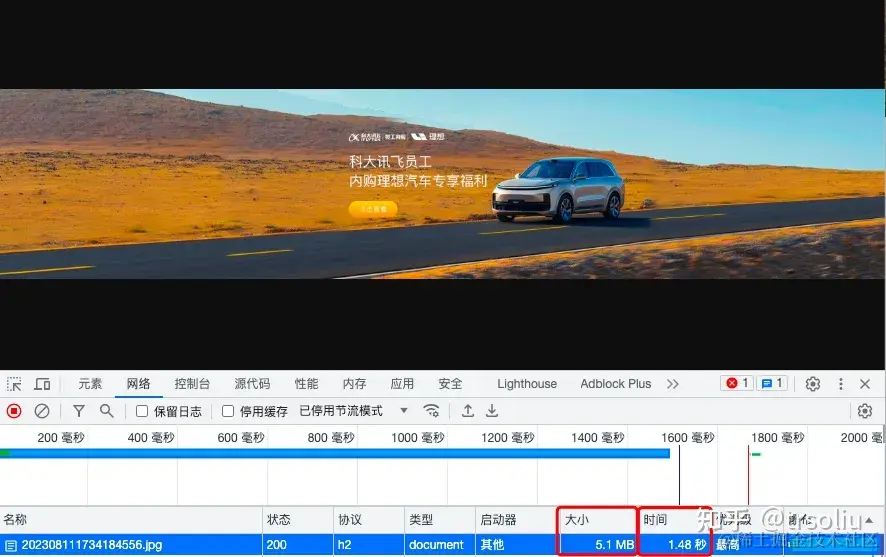Import HAR file upload icon
The width and height of the screenshot is (886, 557).
467,411
